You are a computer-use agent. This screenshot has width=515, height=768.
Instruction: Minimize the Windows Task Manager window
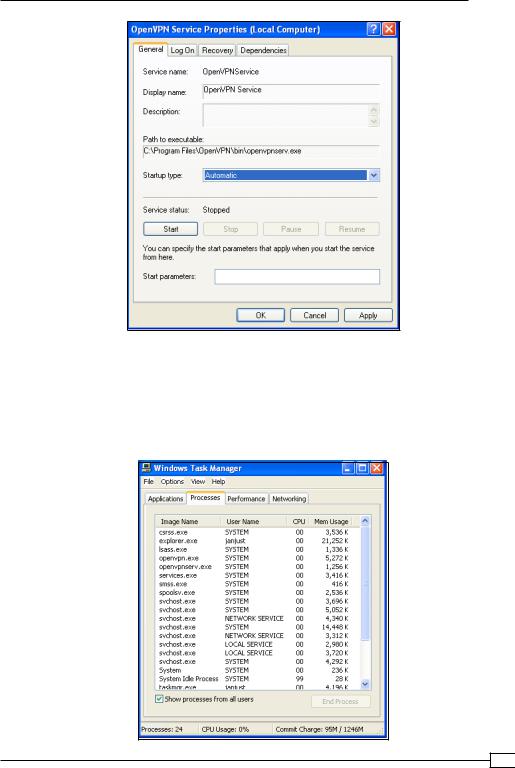click(x=348, y=468)
